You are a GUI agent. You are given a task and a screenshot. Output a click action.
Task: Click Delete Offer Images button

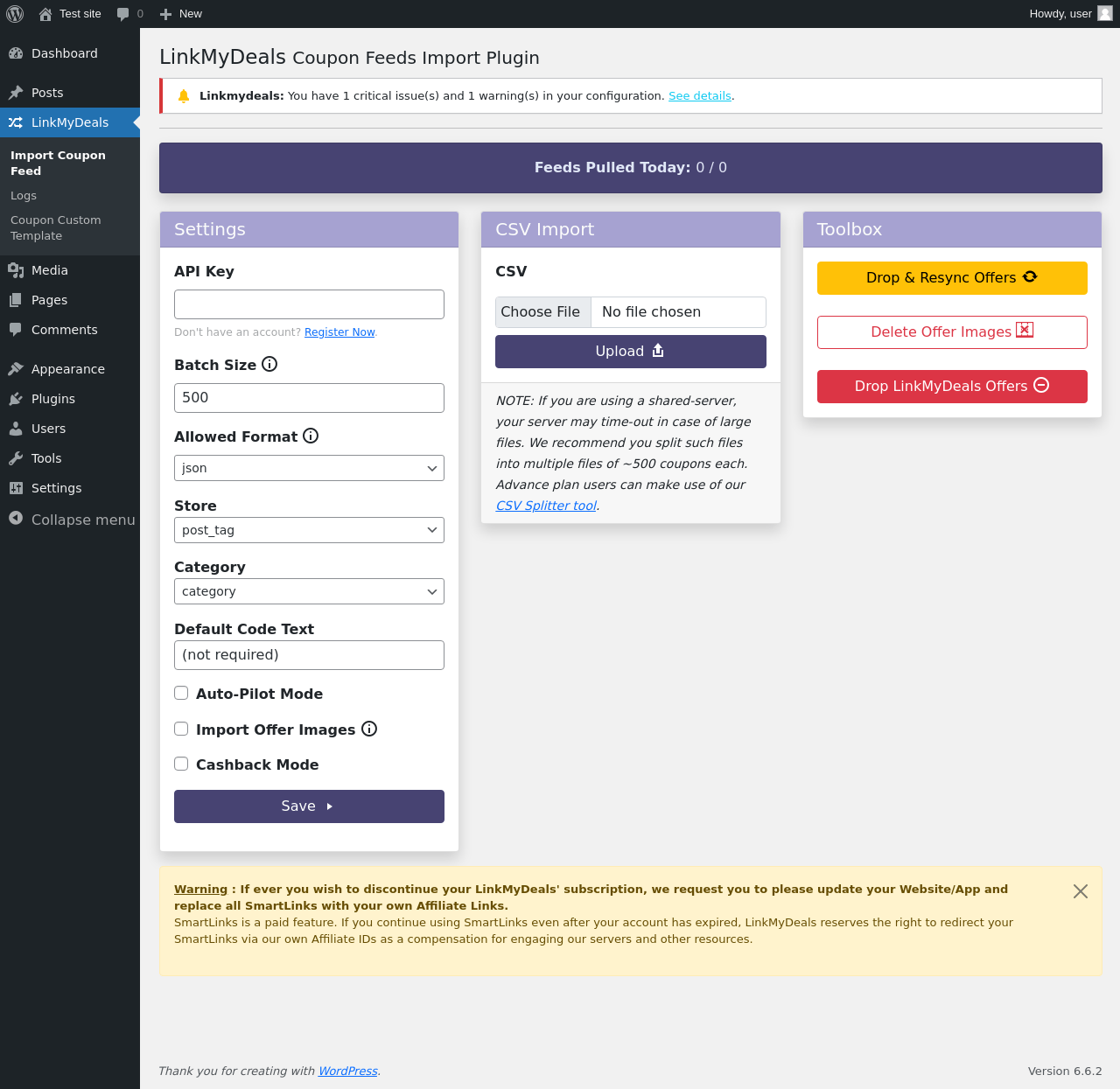pyautogui.click(x=952, y=332)
